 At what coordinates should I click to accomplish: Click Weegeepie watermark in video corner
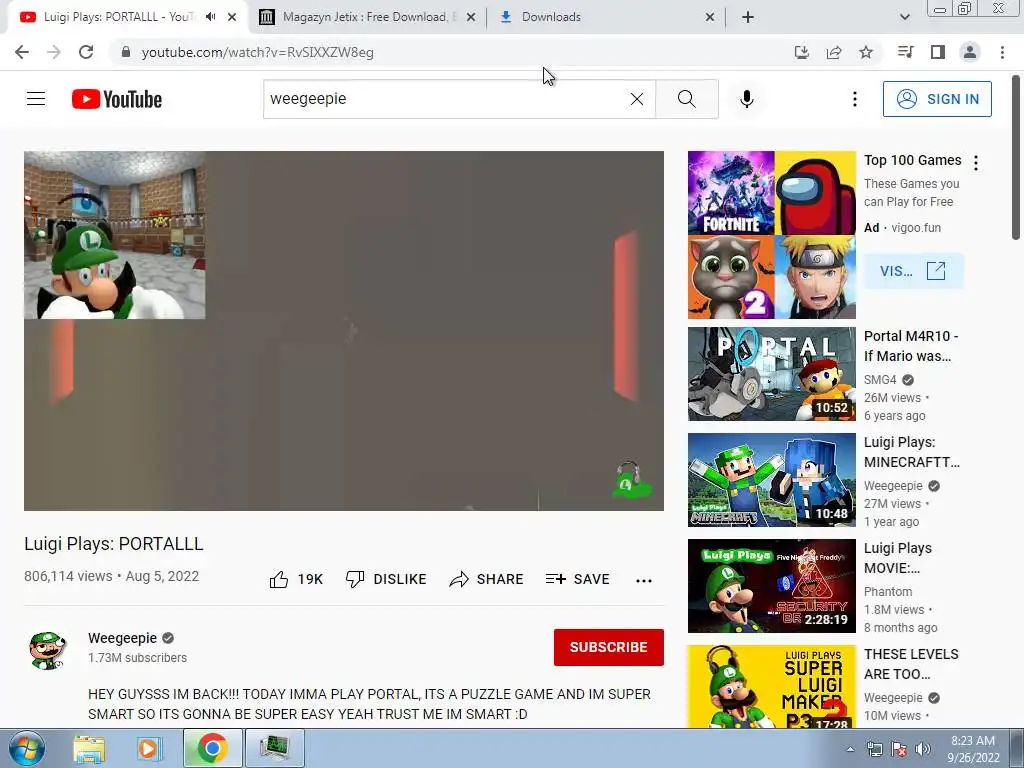[x=630, y=481]
